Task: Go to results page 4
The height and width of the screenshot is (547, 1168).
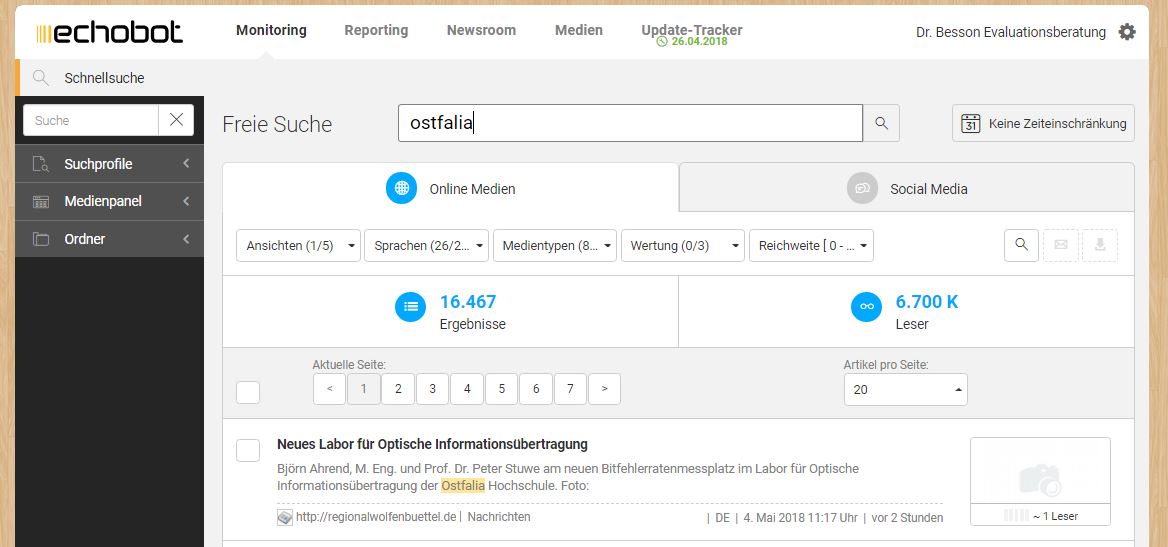Action: [467, 389]
